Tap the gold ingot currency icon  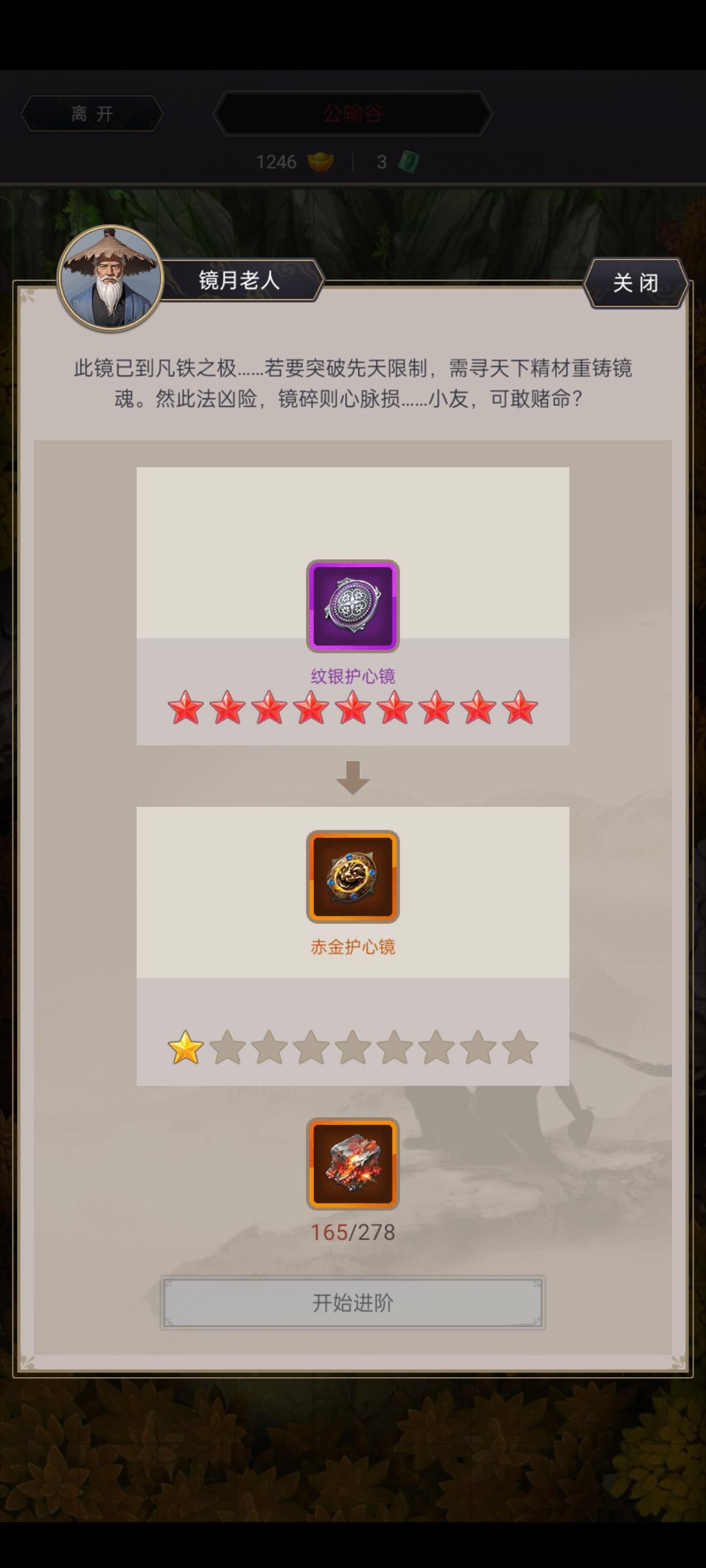point(320,161)
